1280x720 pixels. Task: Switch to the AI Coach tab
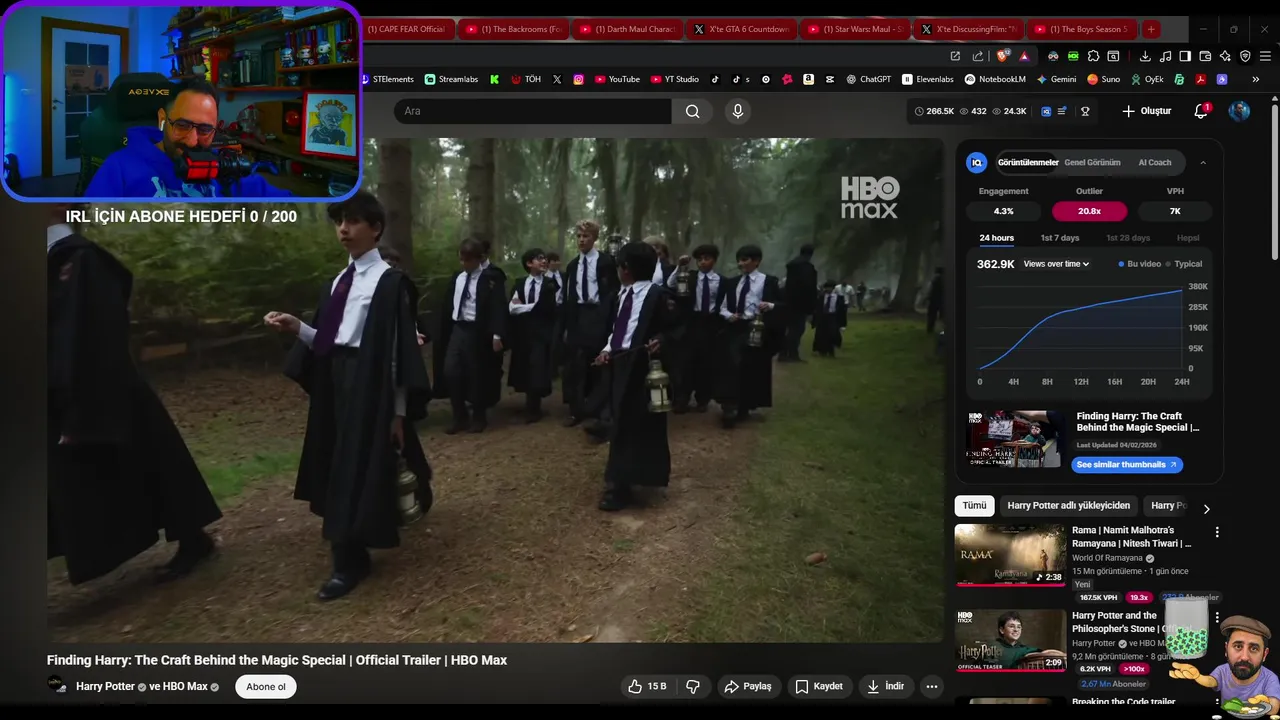pos(1155,162)
